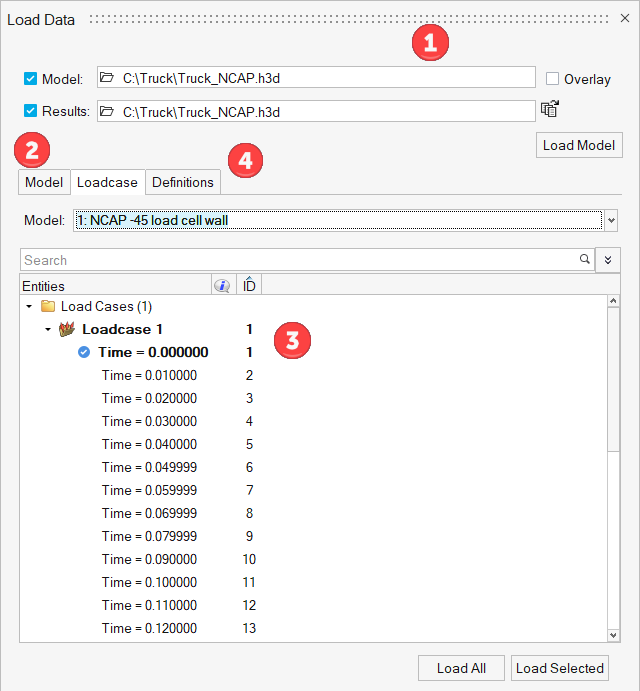Select Time = 0.049999 step
This screenshot has height=691, width=640.
(149, 467)
